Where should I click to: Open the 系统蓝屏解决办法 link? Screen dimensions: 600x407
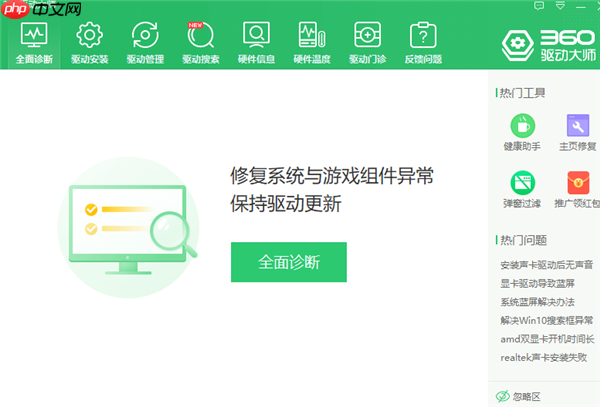(537, 302)
